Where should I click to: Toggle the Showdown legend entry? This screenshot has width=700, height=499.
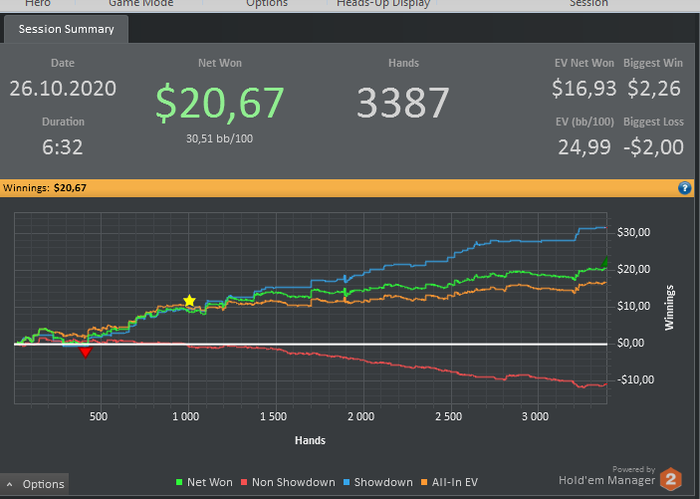pyautogui.click(x=378, y=482)
